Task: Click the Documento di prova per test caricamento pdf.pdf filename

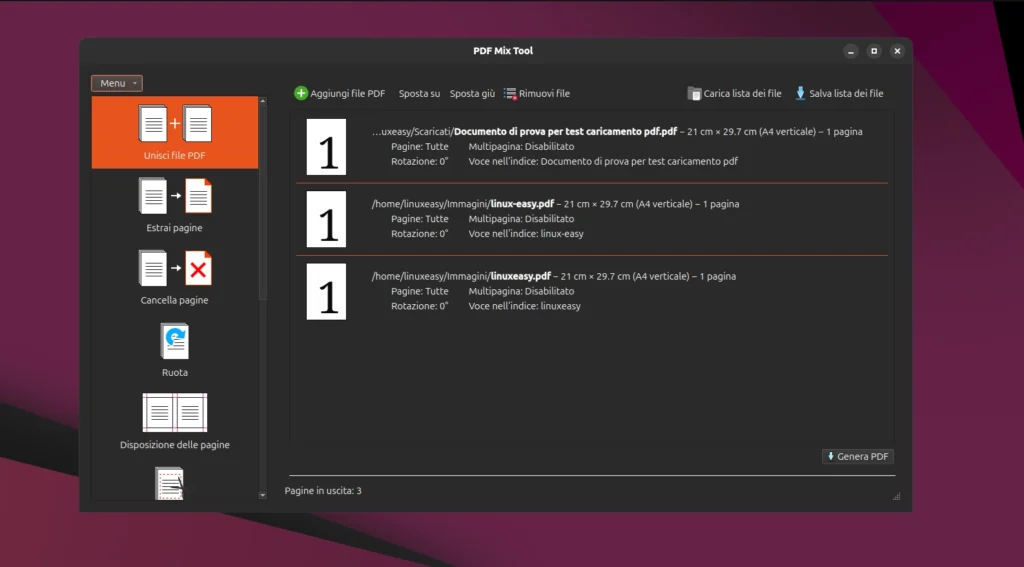Action: pos(566,131)
